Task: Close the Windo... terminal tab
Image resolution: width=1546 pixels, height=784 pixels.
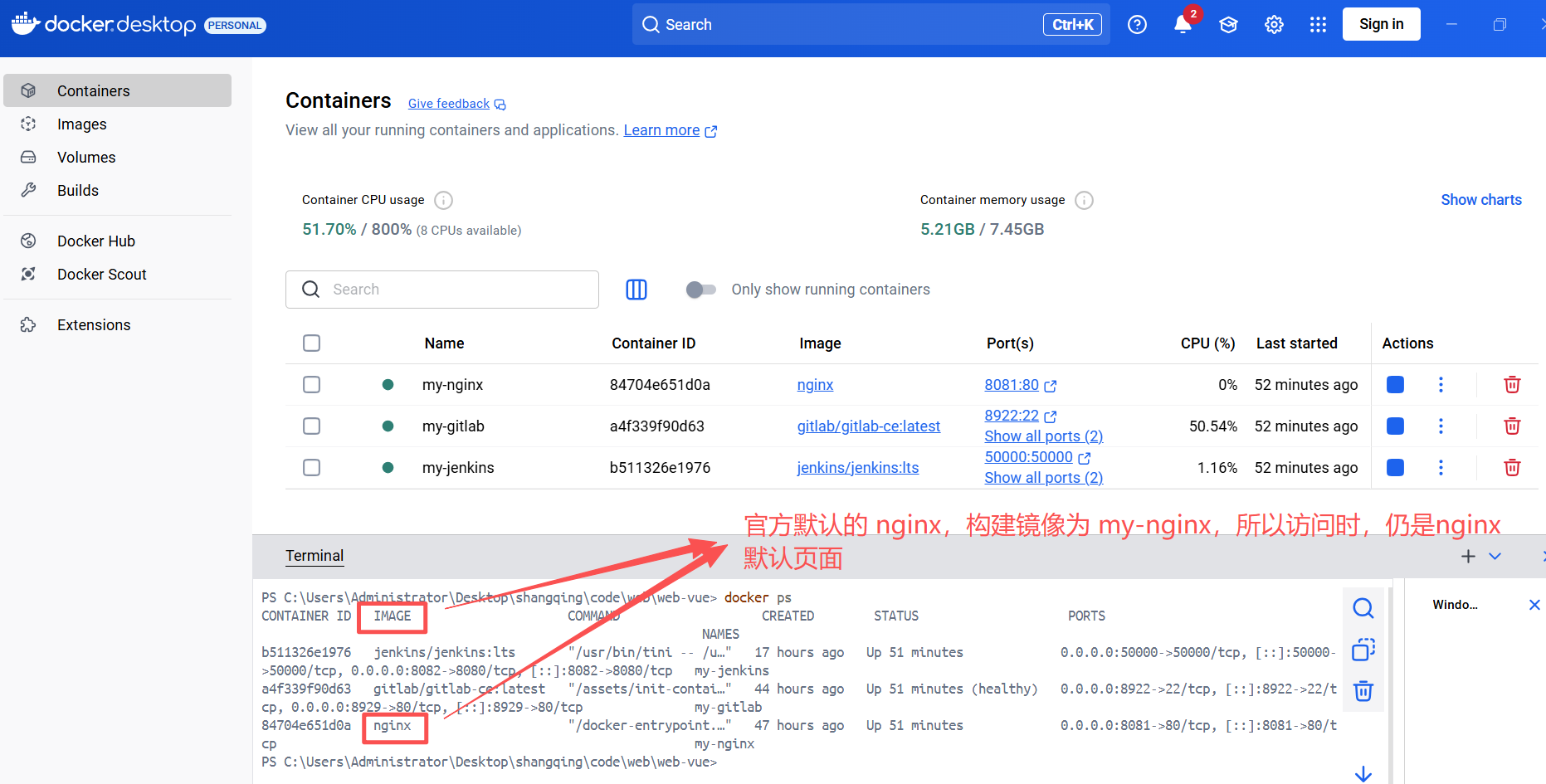Action: 1534,605
